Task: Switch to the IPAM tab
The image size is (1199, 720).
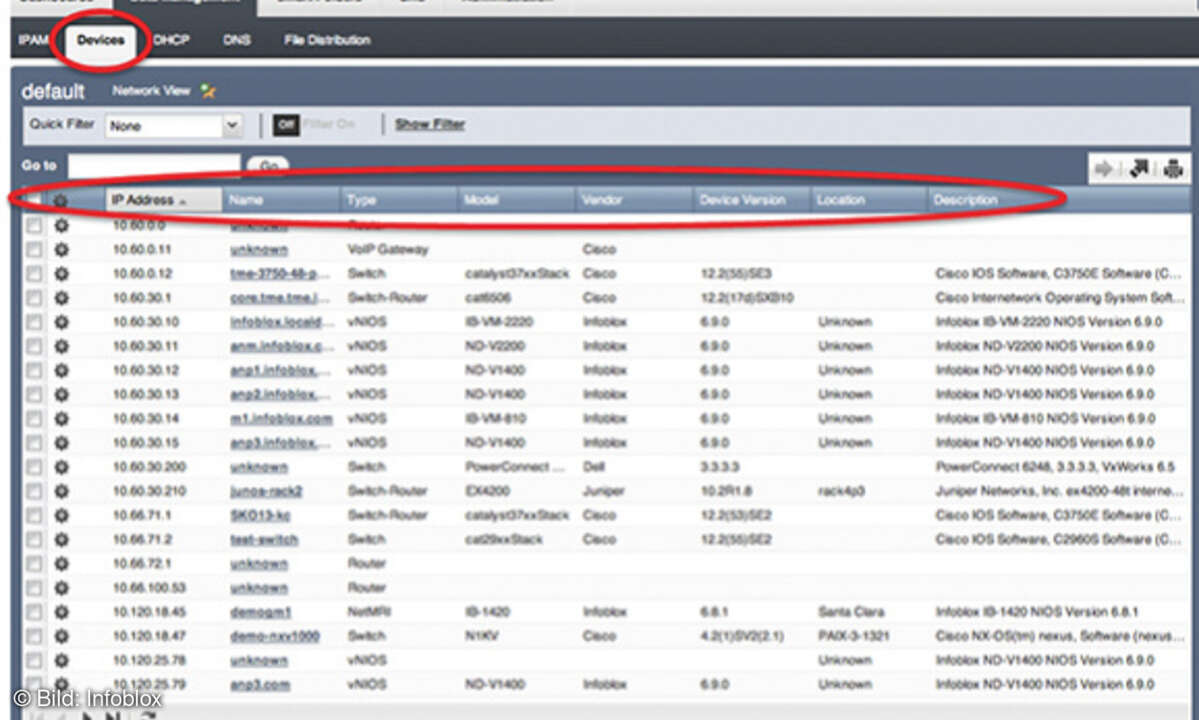Action: click(x=33, y=40)
